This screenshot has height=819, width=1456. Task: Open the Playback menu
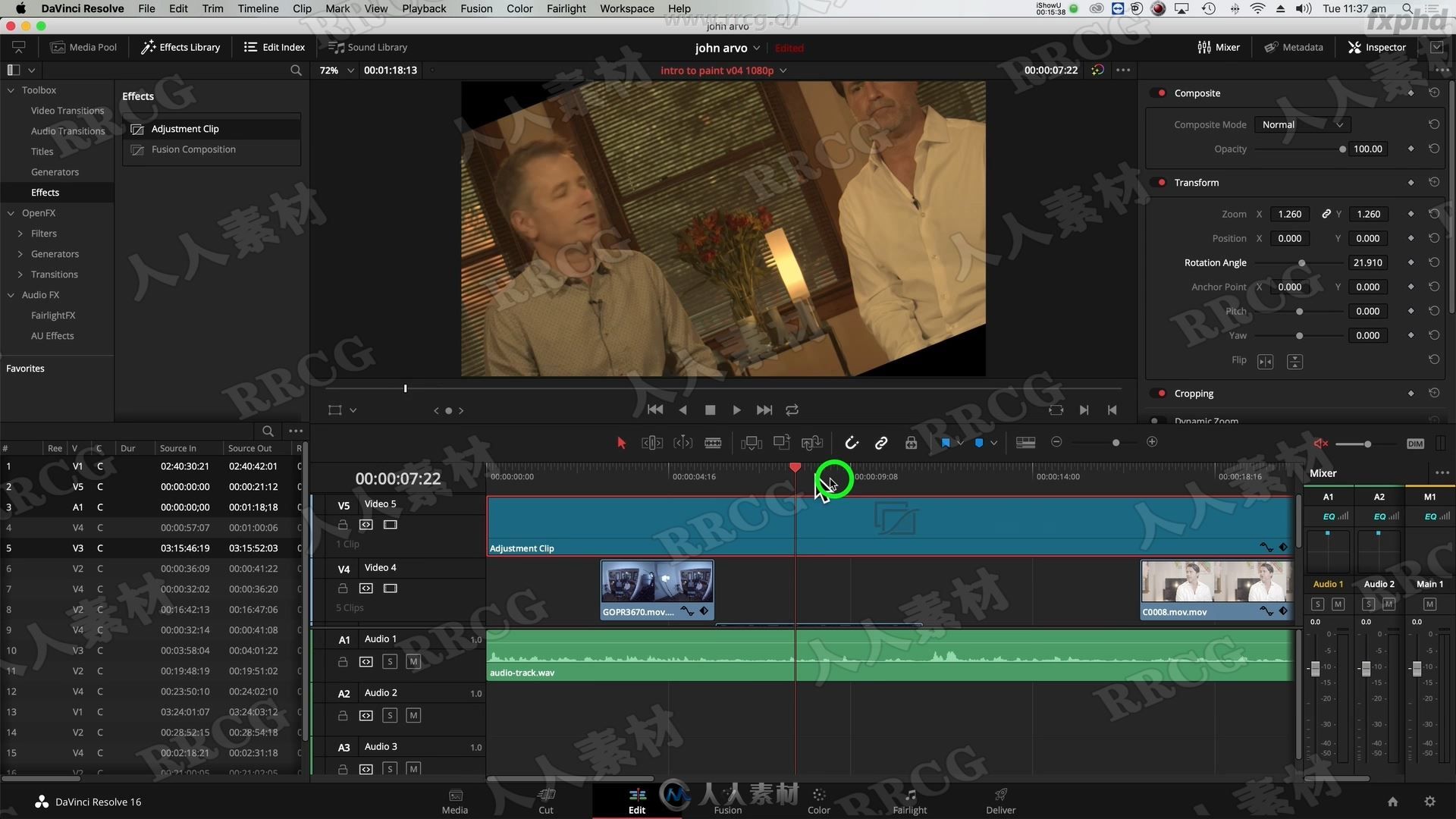(424, 8)
